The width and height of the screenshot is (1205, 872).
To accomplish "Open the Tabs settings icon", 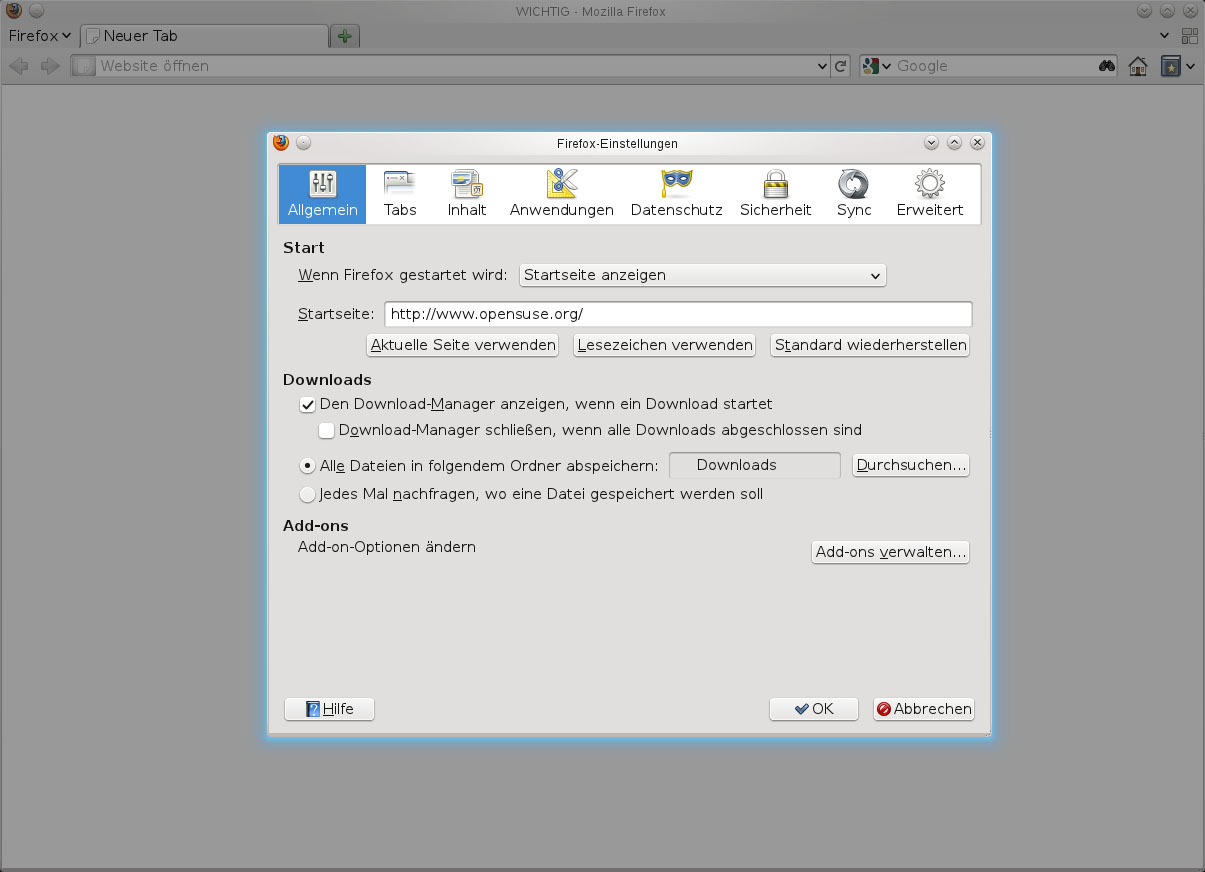I will (x=400, y=192).
